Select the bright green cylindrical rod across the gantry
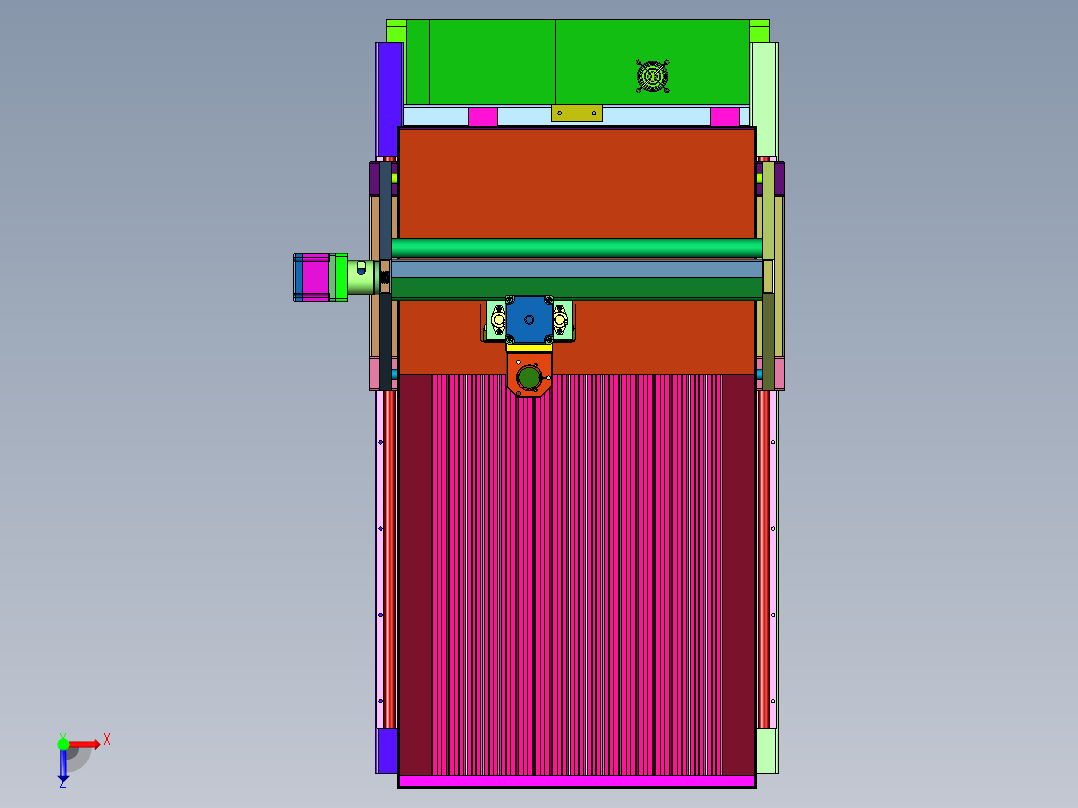Viewport: 1078px width, 808px height. [x=576, y=248]
